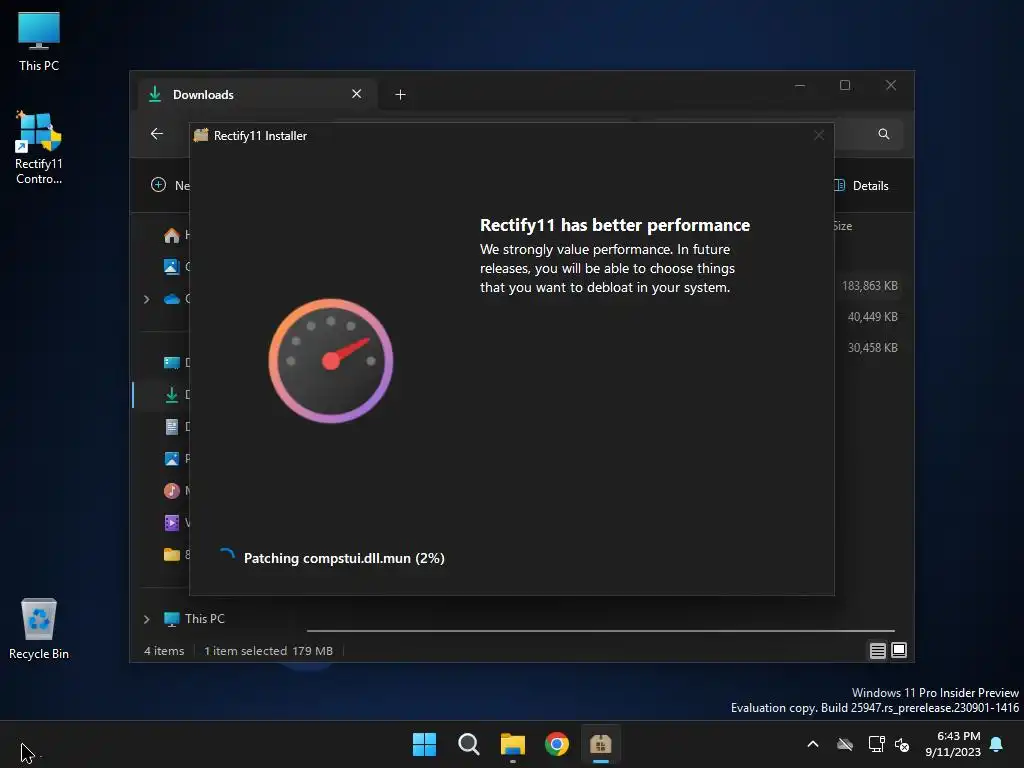Click the Patching compstui.dll.mun progress text
Screen dimensions: 1024x768
[344, 558]
